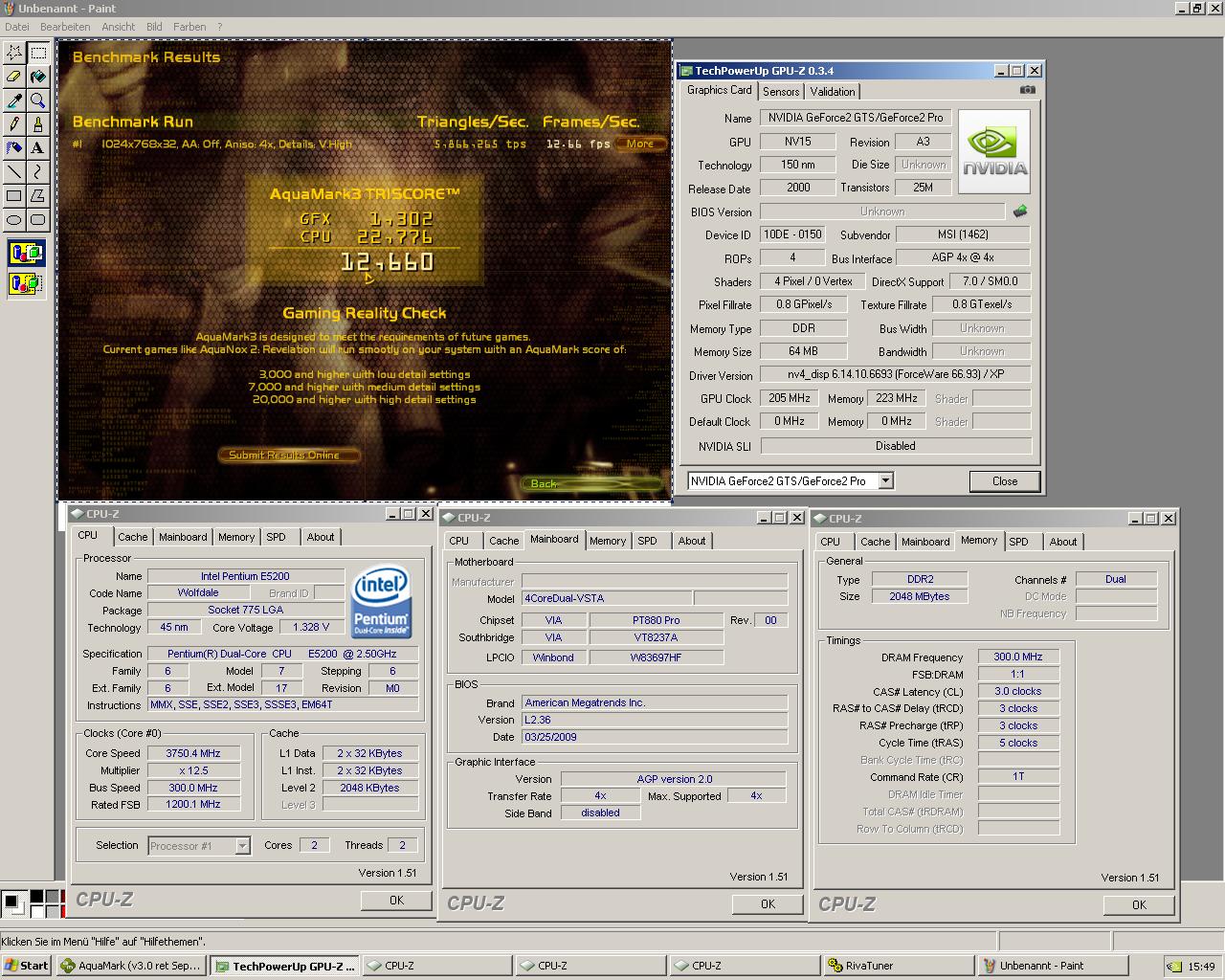This screenshot has width=1225, height=980.
Task: Click the Driver Version field in GPU-Z
Action: pyautogui.click(x=895, y=374)
